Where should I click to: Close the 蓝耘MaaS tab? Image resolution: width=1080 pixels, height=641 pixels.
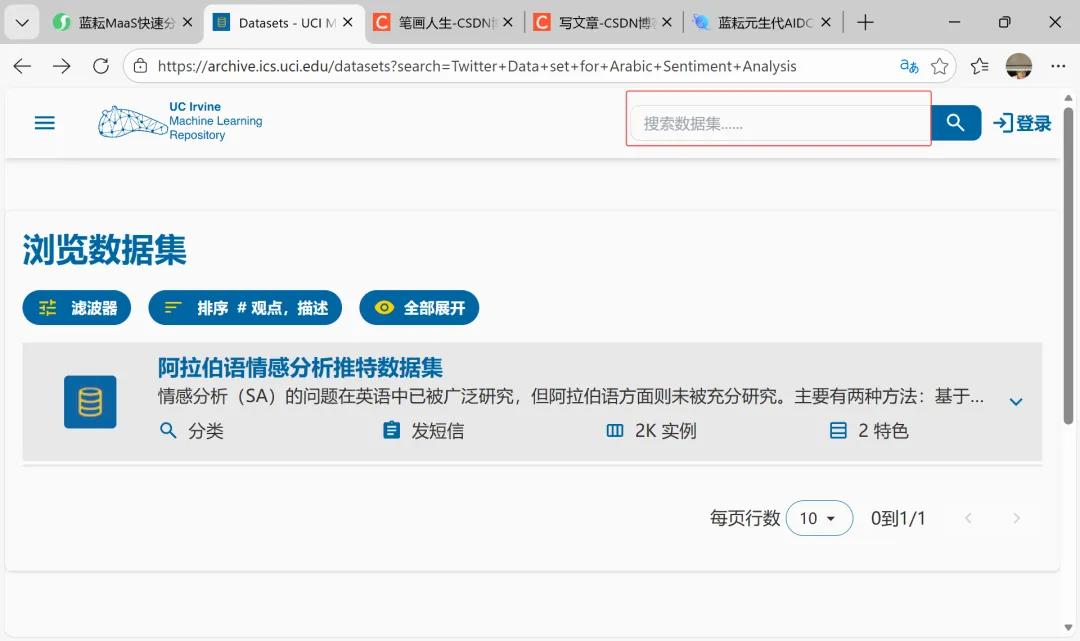pyautogui.click(x=187, y=22)
